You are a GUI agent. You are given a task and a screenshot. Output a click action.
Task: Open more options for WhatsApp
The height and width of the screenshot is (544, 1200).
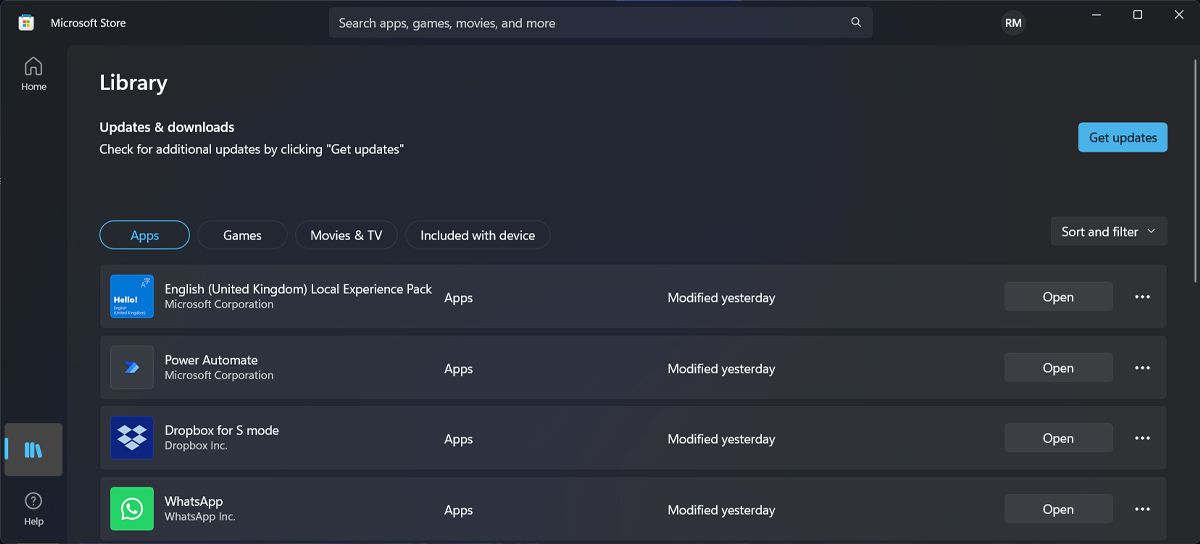(x=1142, y=509)
